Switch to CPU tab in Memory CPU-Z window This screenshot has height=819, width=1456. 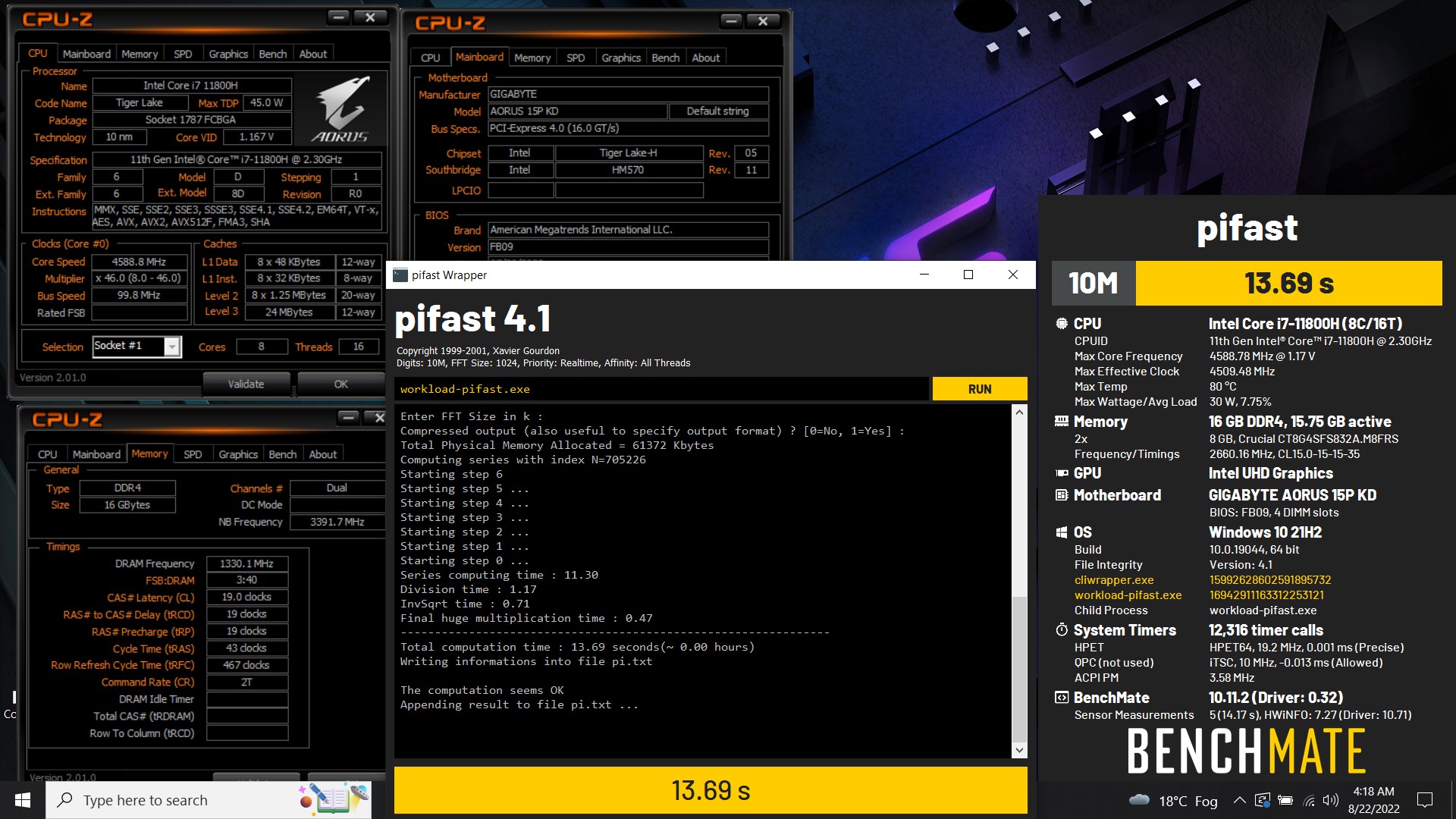pos(47,454)
